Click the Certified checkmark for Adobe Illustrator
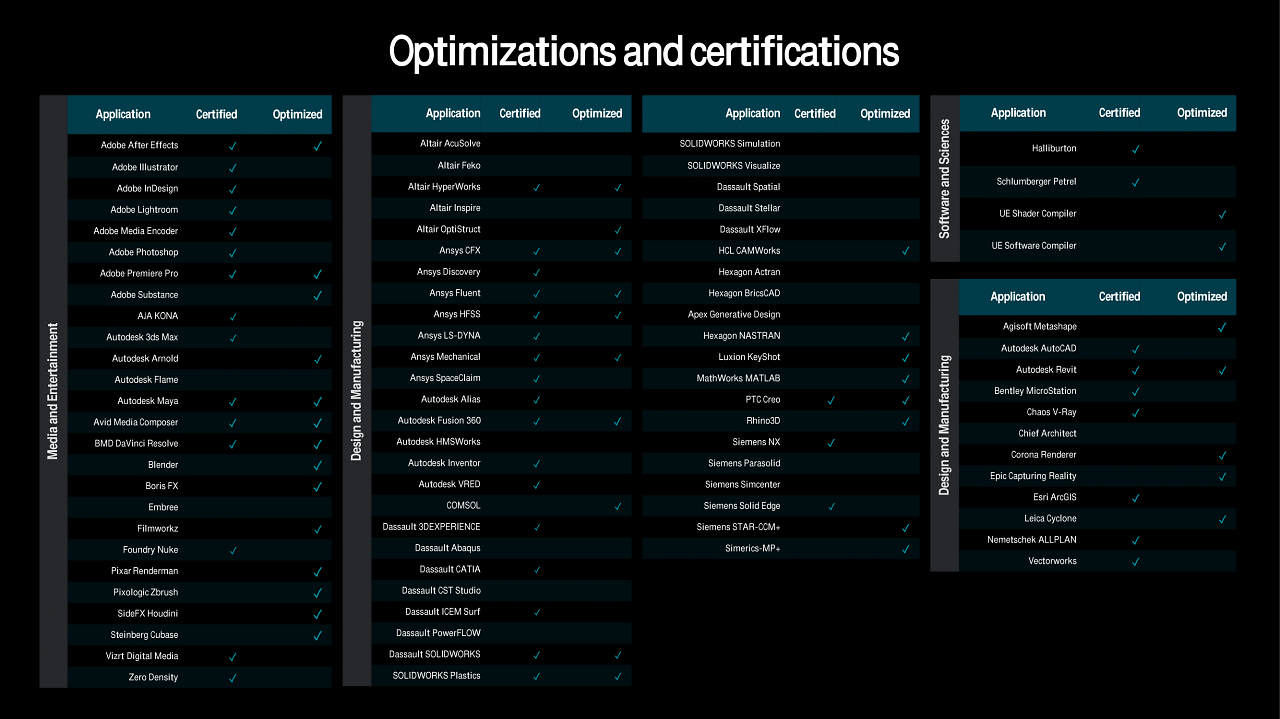This screenshot has width=1280, height=719. [233, 168]
